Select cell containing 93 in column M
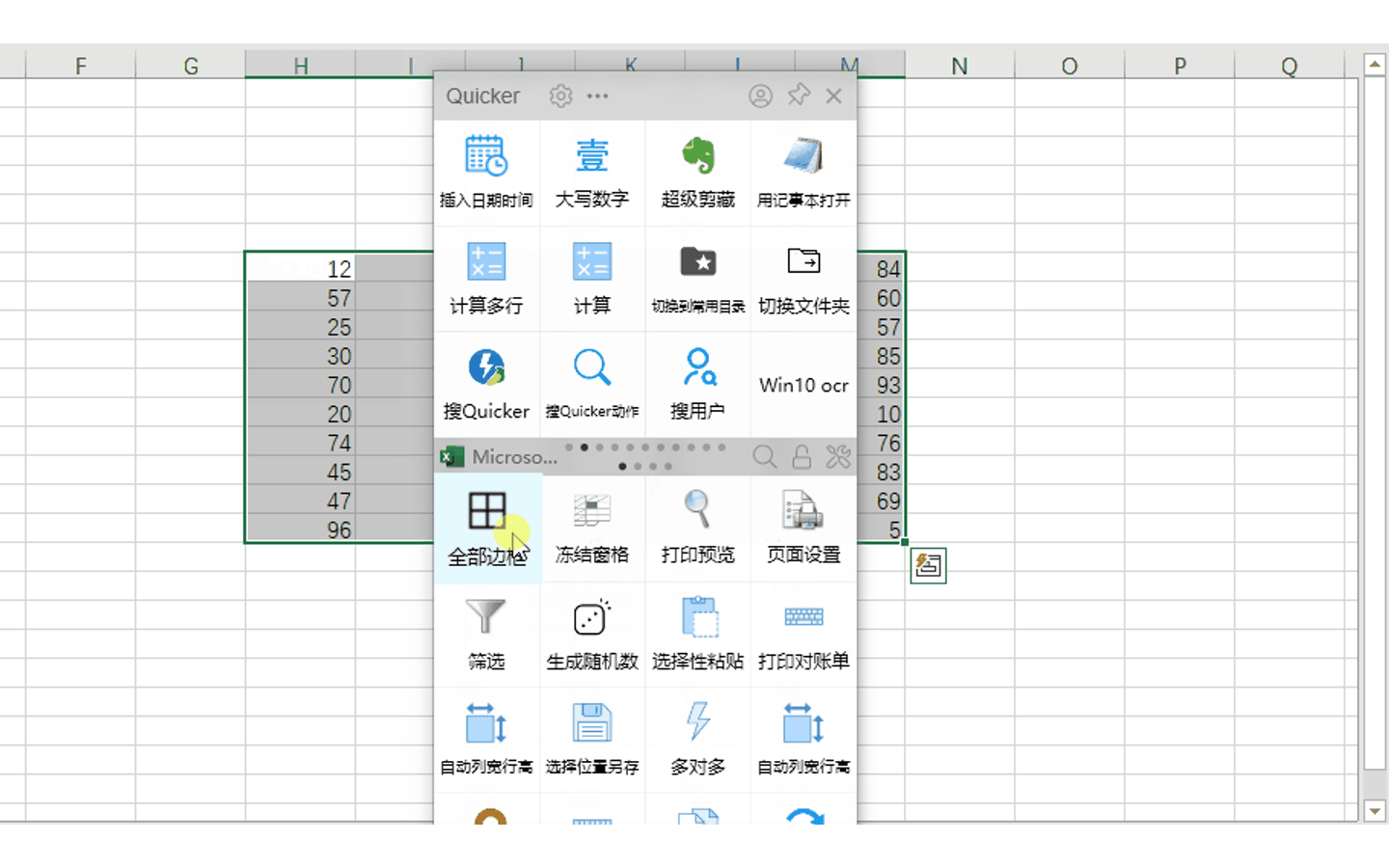 click(881, 385)
